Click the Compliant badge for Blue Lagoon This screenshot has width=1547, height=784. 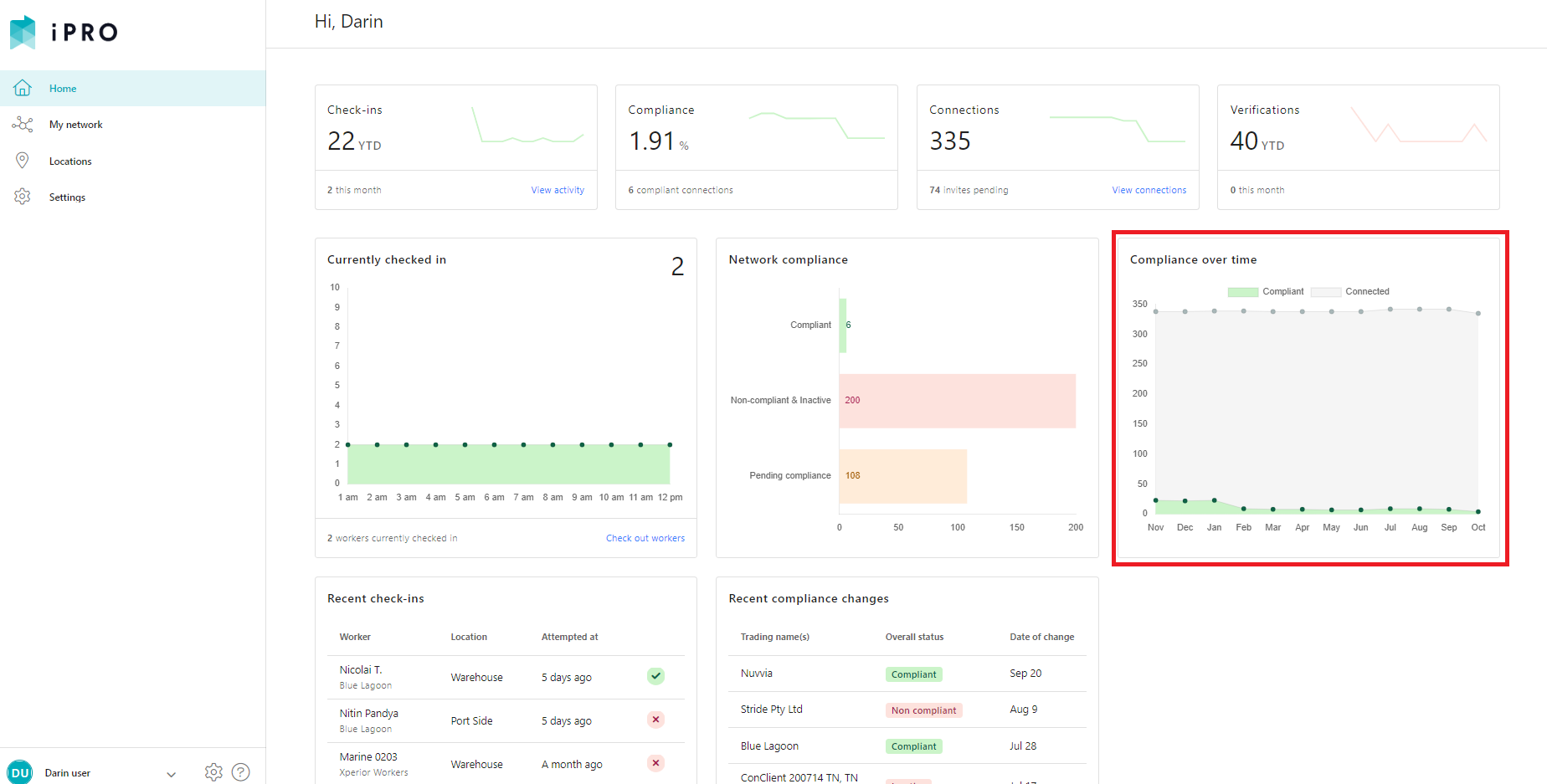pyautogui.click(x=914, y=746)
